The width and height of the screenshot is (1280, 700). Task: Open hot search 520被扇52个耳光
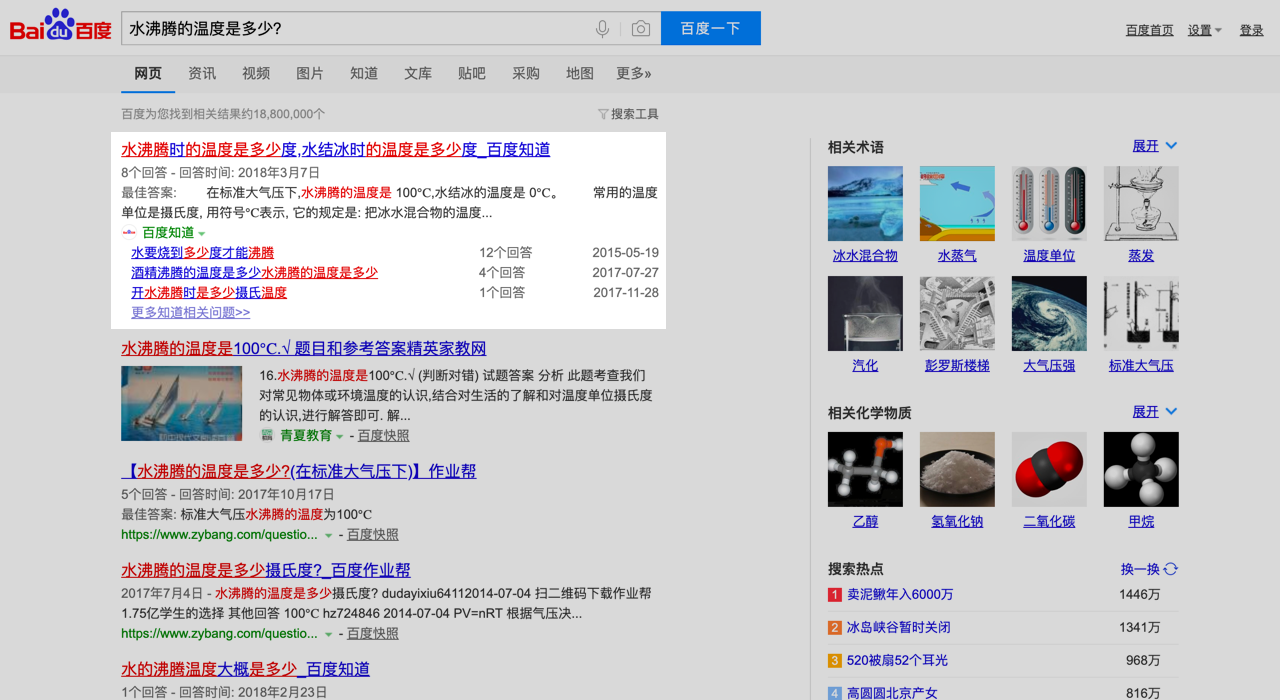[897, 660]
